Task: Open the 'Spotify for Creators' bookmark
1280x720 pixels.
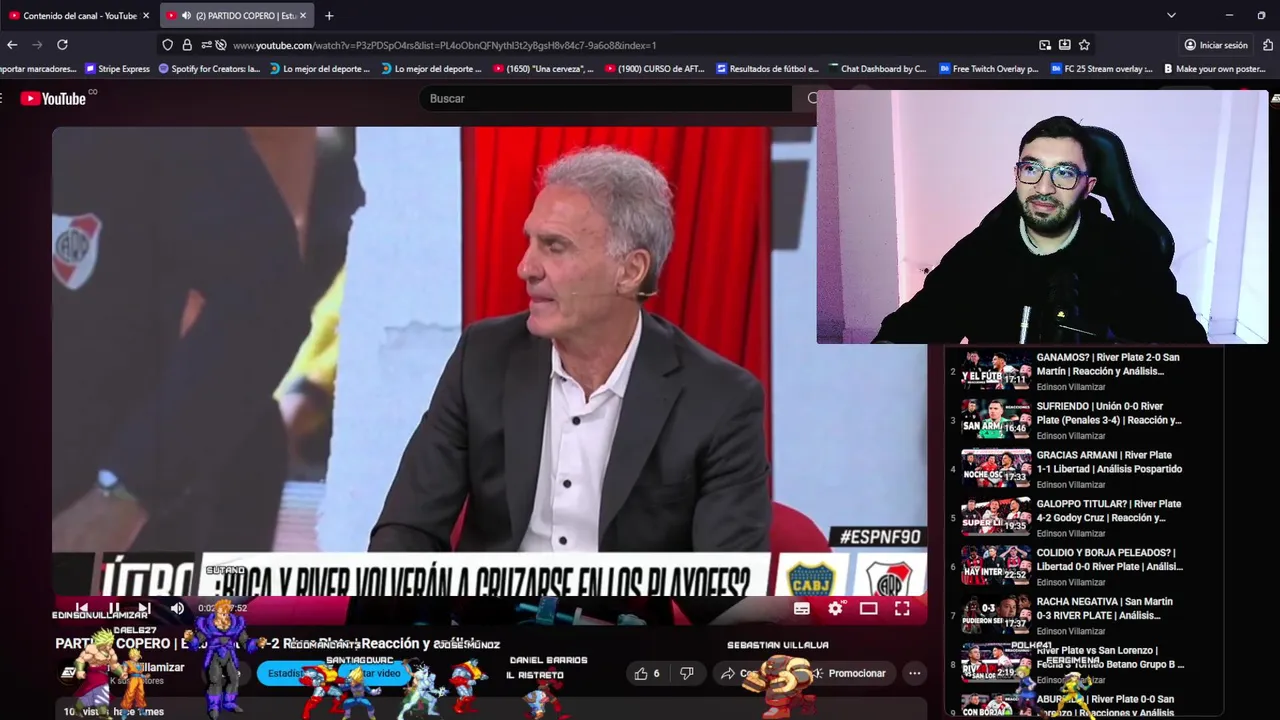Action: [x=209, y=69]
